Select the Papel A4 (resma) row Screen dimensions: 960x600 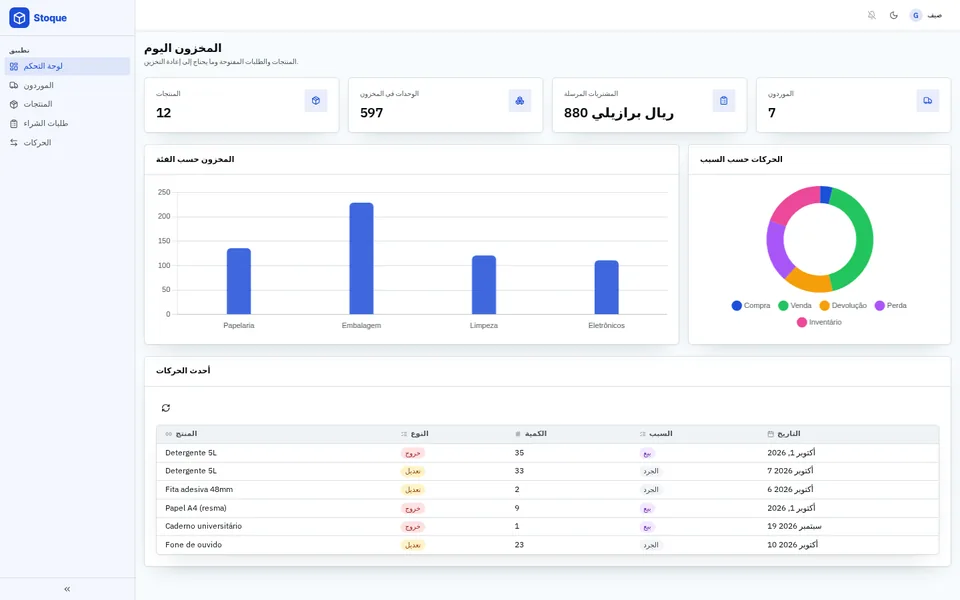pyautogui.click(x=547, y=508)
